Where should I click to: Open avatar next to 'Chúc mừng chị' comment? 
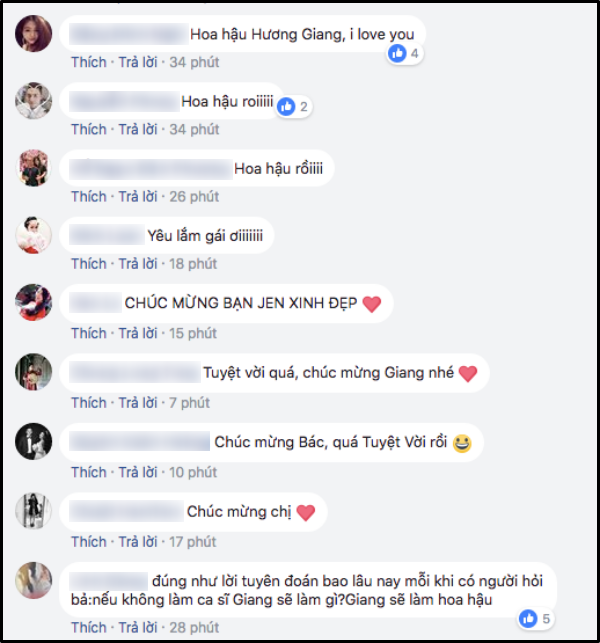(x=34, y=511)
